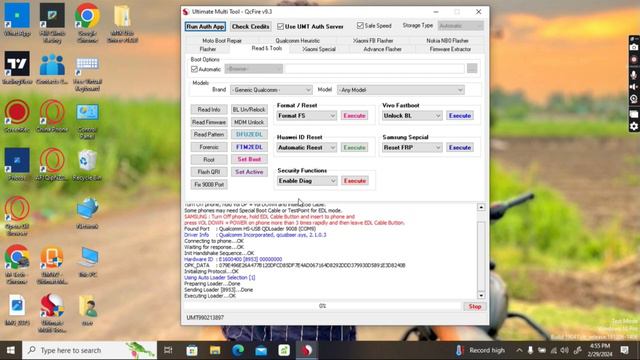
Task: Click the log scrollbar down arrow
Action: 481,295
